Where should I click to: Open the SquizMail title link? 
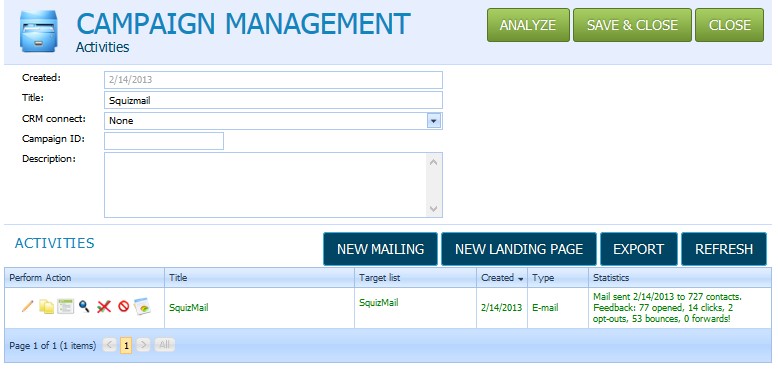[x=189, y=308]
